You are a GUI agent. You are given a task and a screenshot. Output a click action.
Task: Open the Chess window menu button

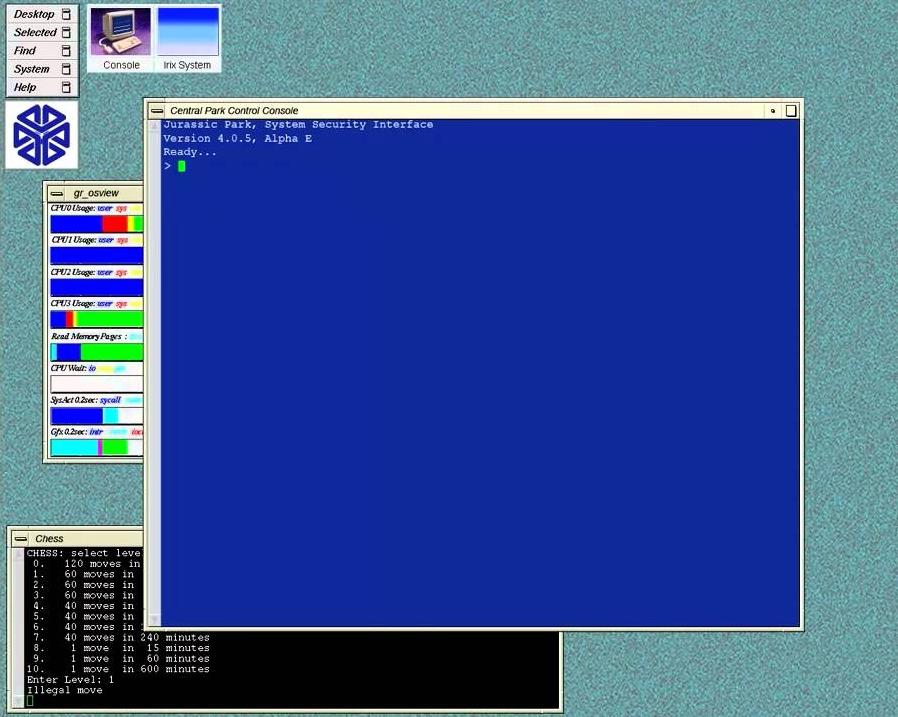point(21,538)
